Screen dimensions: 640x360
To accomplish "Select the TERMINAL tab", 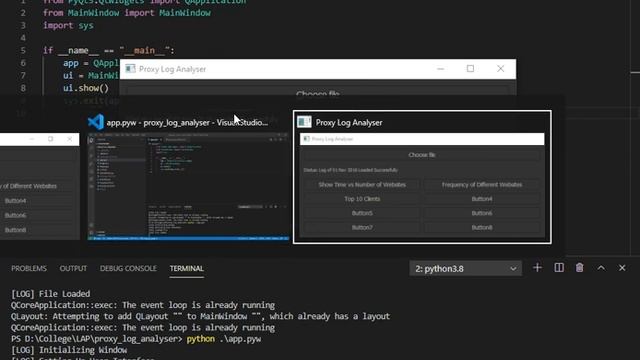I will 187,269.
